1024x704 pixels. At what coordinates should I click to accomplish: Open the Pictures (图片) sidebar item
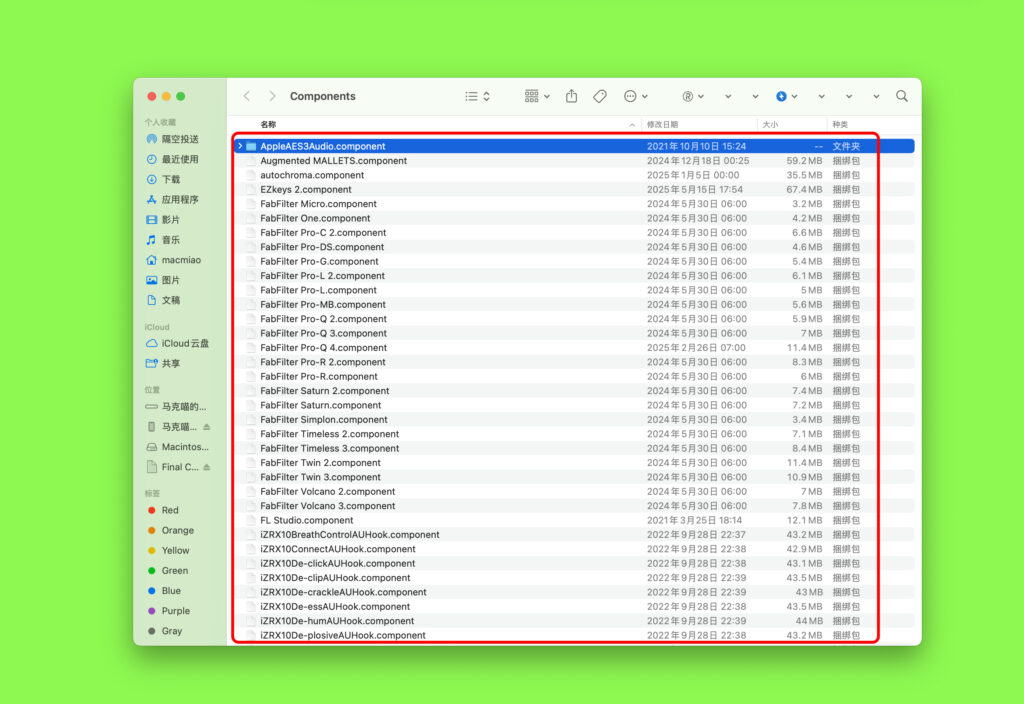(x=172, y=281)
